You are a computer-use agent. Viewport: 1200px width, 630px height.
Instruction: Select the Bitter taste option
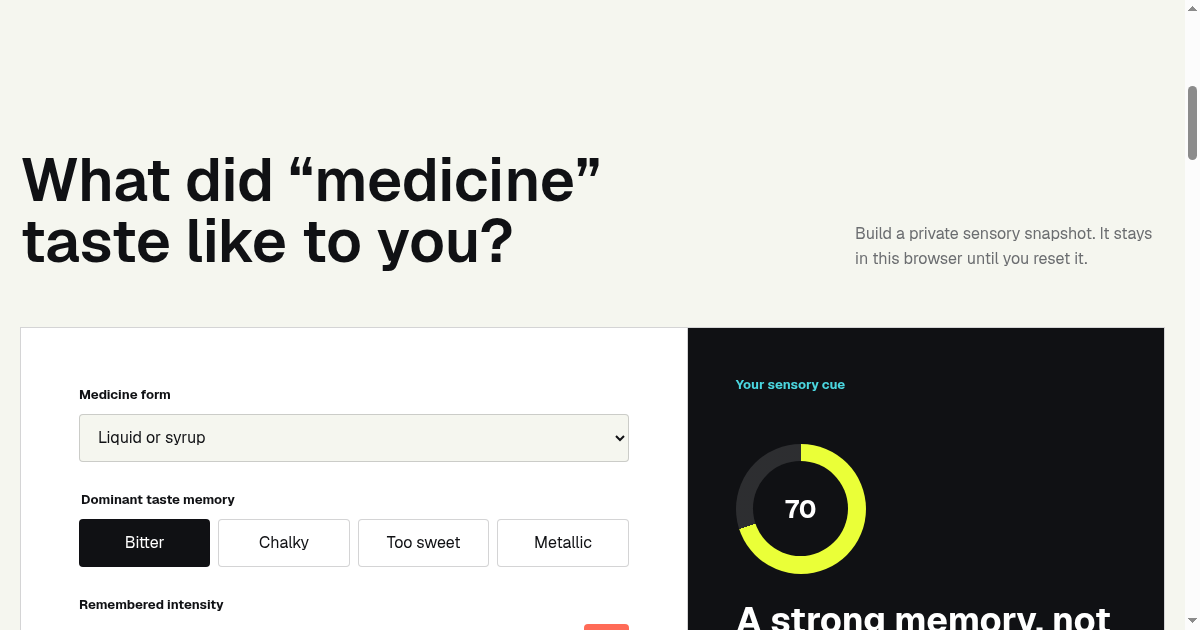(x=144, y=543)
